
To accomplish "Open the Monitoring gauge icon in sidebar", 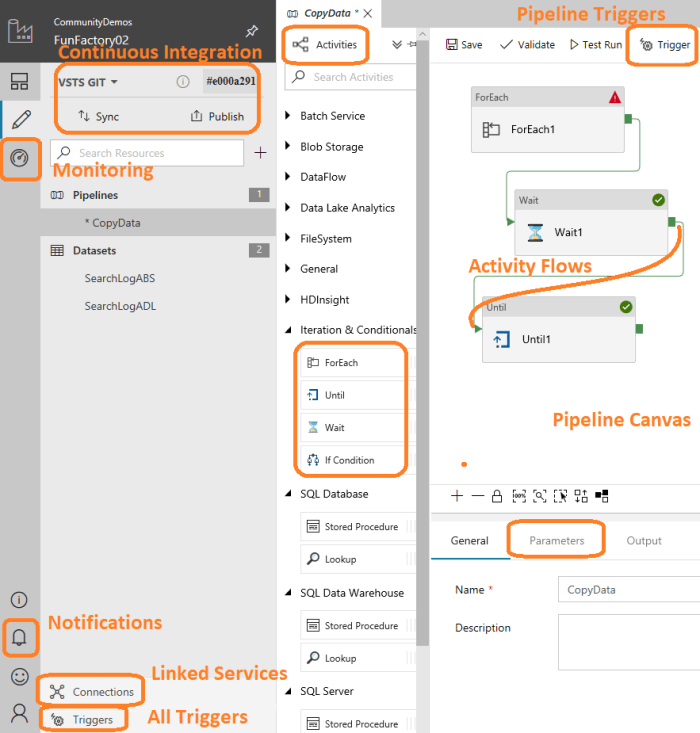I will click(19, 158).
